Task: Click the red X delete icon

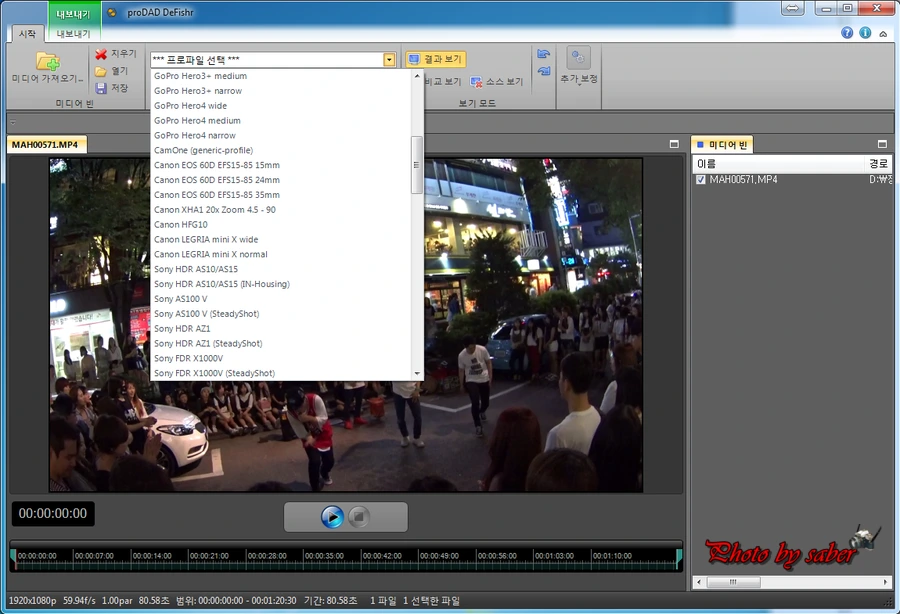Action: 101,54
